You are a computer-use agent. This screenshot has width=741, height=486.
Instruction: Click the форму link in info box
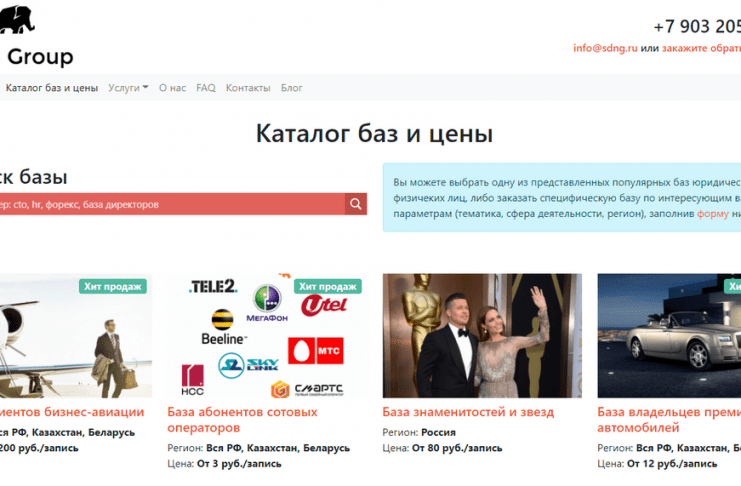(x=713, y=214)
